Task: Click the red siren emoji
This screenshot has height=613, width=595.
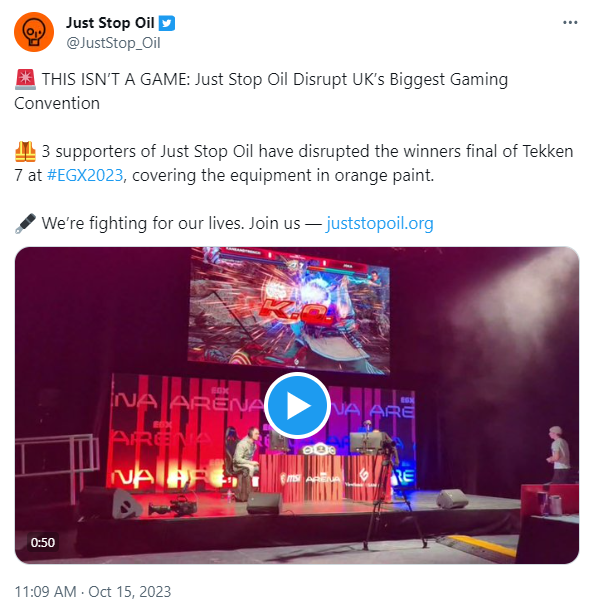Action: point(25,79)
